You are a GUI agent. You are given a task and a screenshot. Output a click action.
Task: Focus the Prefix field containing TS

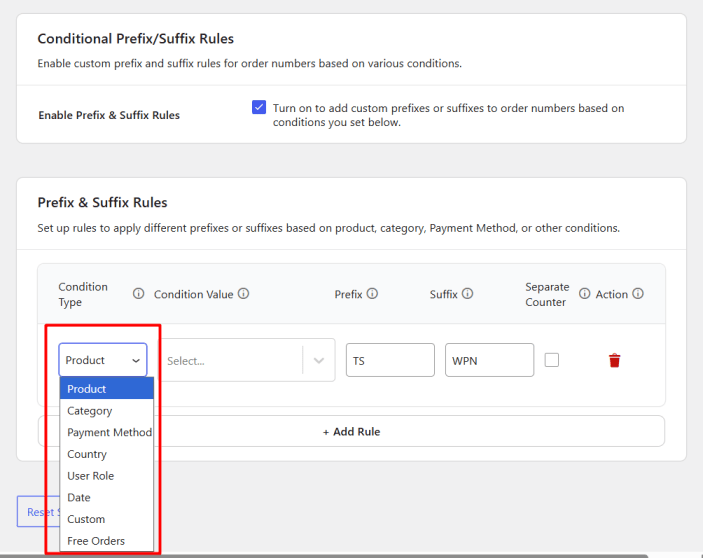(390, 360)
